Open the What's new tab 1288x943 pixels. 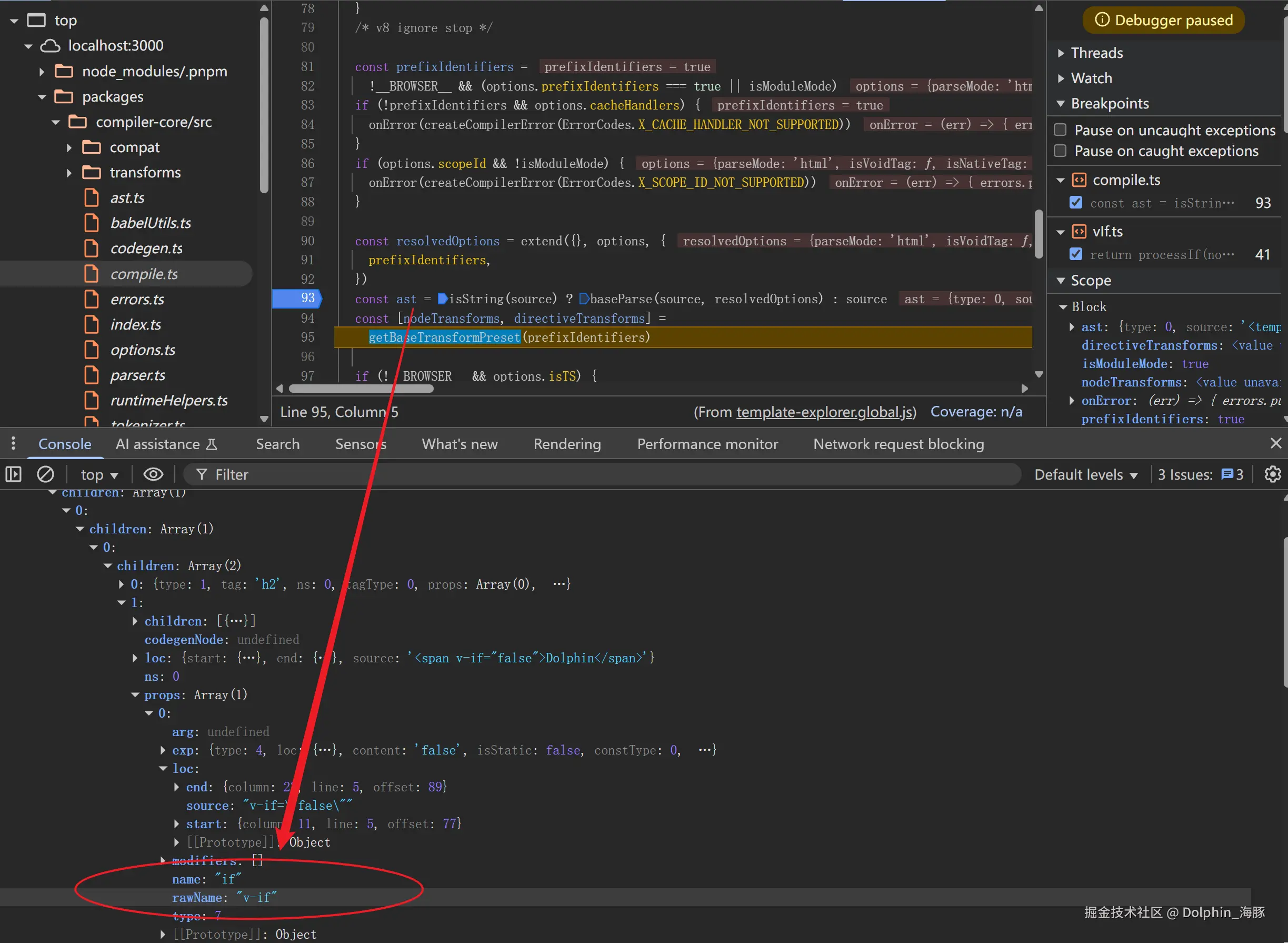coord(460,444)
